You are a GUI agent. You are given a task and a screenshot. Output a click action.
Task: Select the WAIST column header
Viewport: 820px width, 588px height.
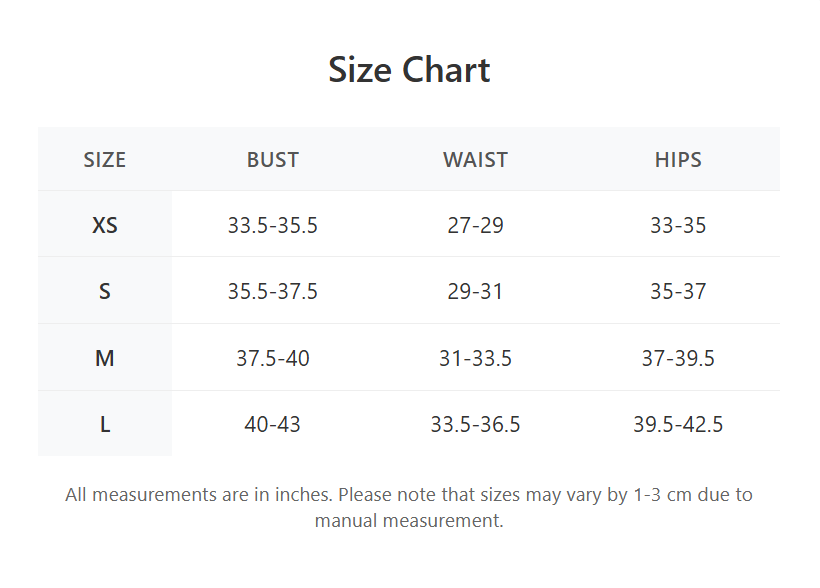point(475,160)
